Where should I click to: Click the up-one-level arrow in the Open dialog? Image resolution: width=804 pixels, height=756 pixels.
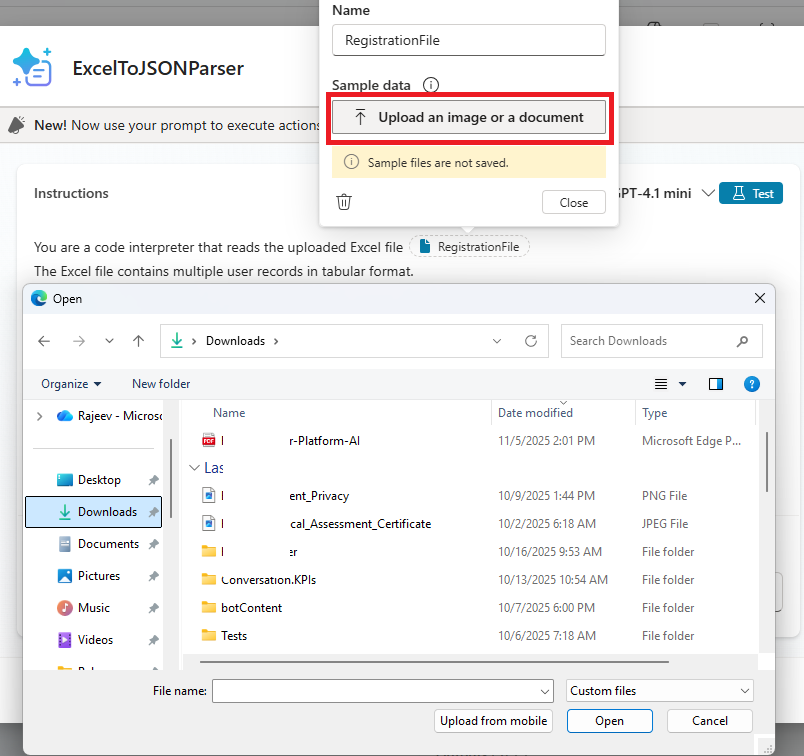pos(138,340)
